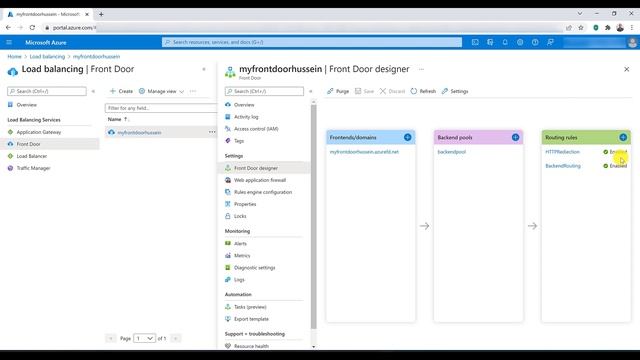This screenshot has height=360, width=640.
Task: Open myfrontdoorhussein in the resource list
Action: coord(139,133)
